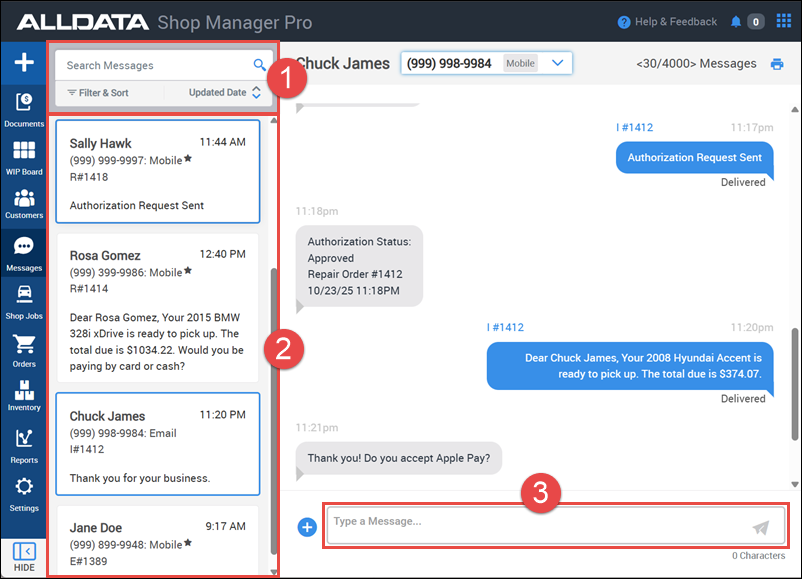The width and height of the screenshot is (802, 579).
Task: Open notifications bell icon
Action: pos(736,21)
